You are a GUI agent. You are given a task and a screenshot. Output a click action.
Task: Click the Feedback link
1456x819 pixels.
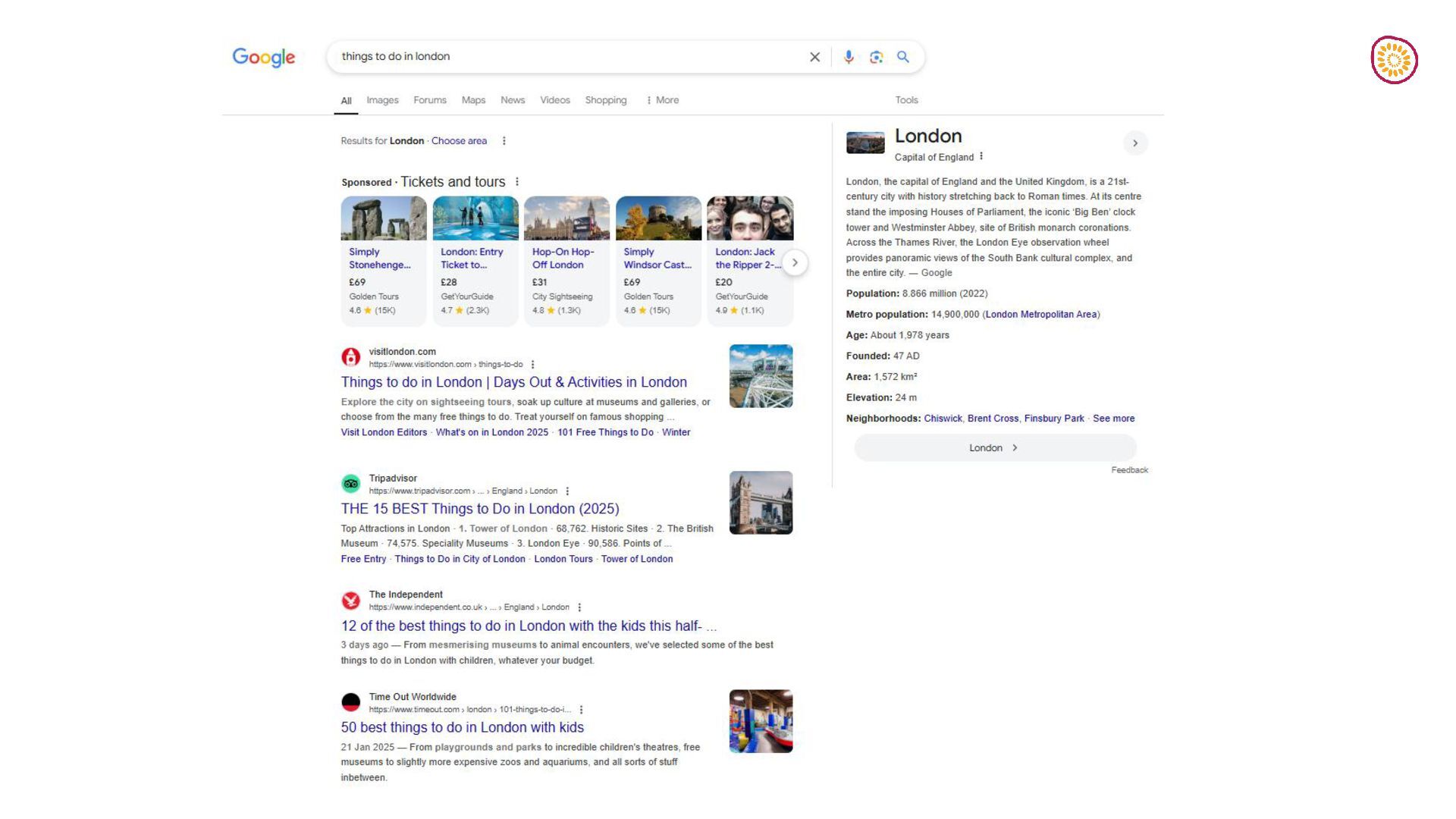click(1129, 470)
